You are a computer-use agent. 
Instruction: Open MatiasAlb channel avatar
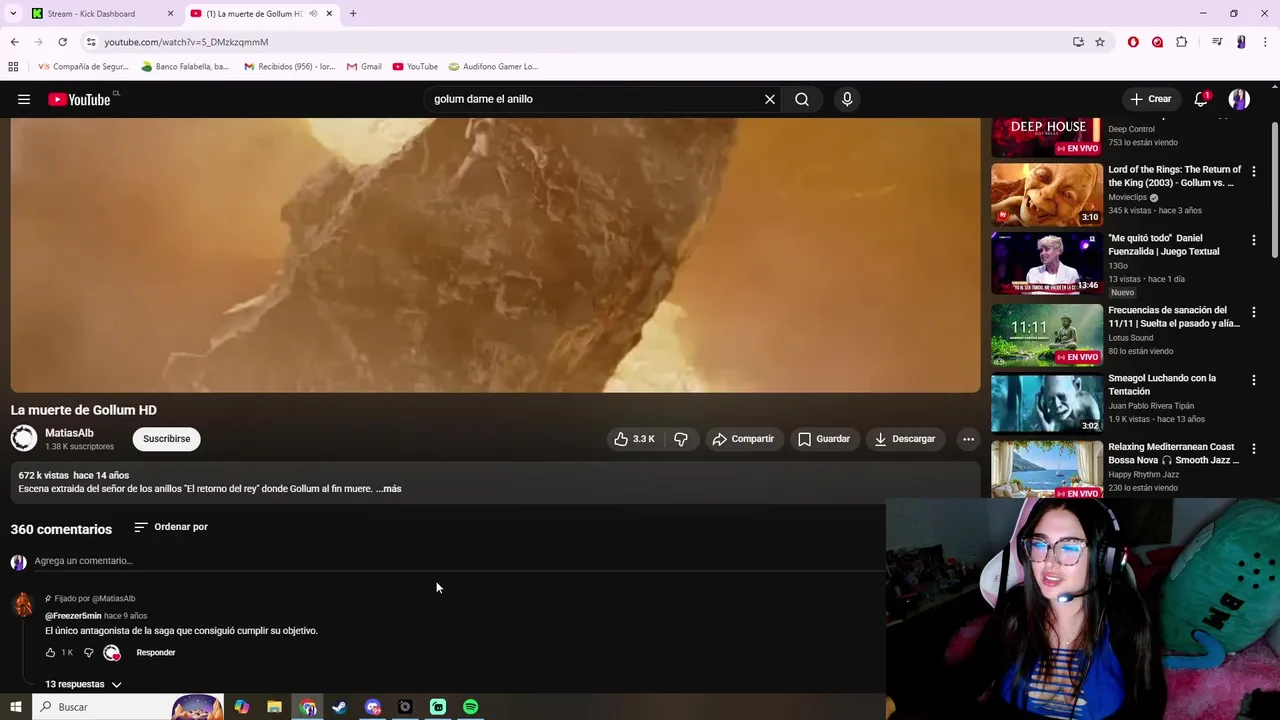pos(24,438)
